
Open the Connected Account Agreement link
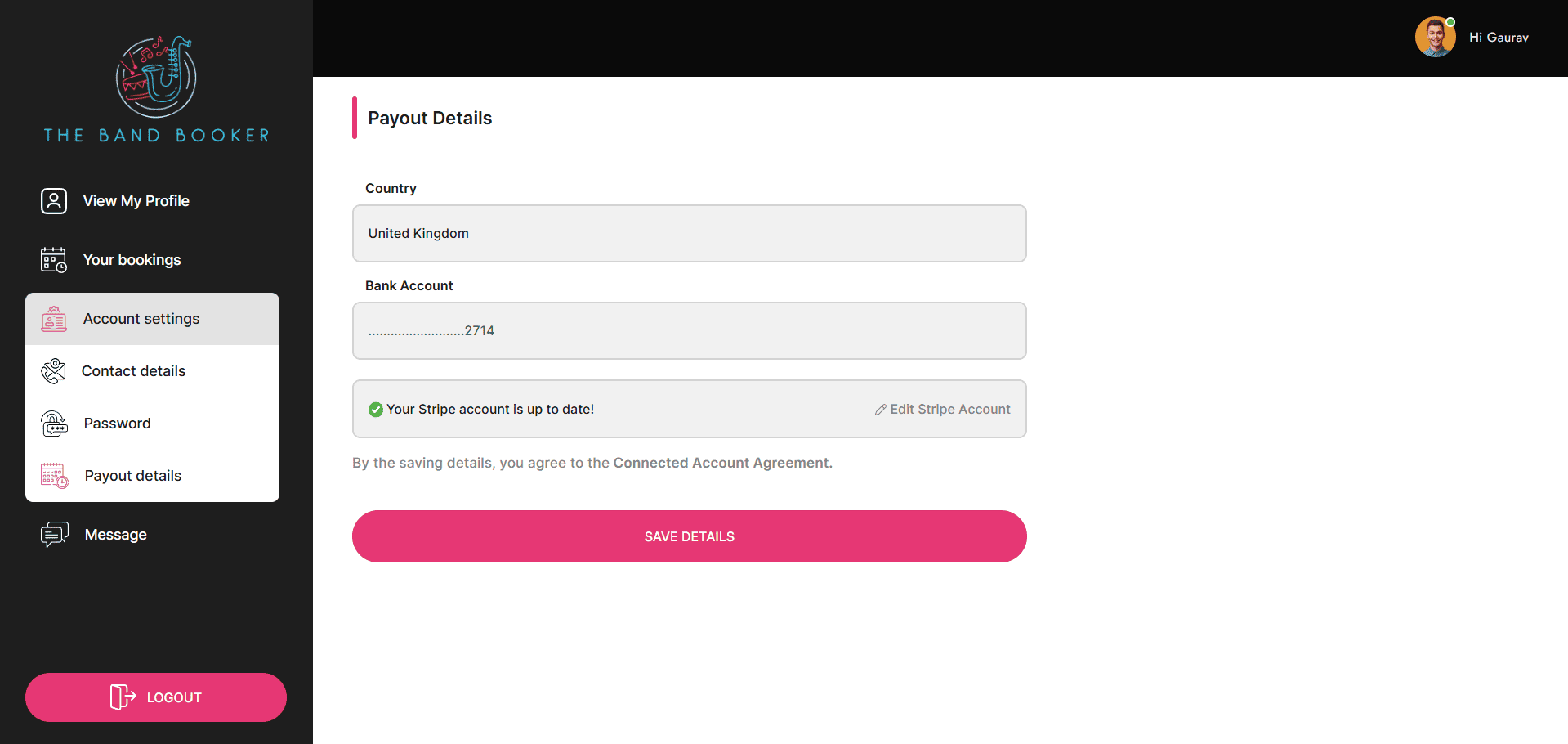tap(722, 463)
